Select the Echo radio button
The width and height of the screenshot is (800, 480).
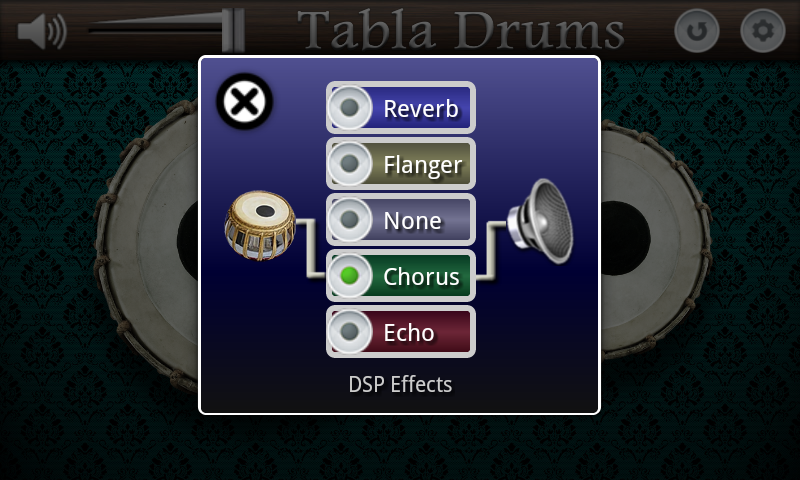(x=349, y=332)
